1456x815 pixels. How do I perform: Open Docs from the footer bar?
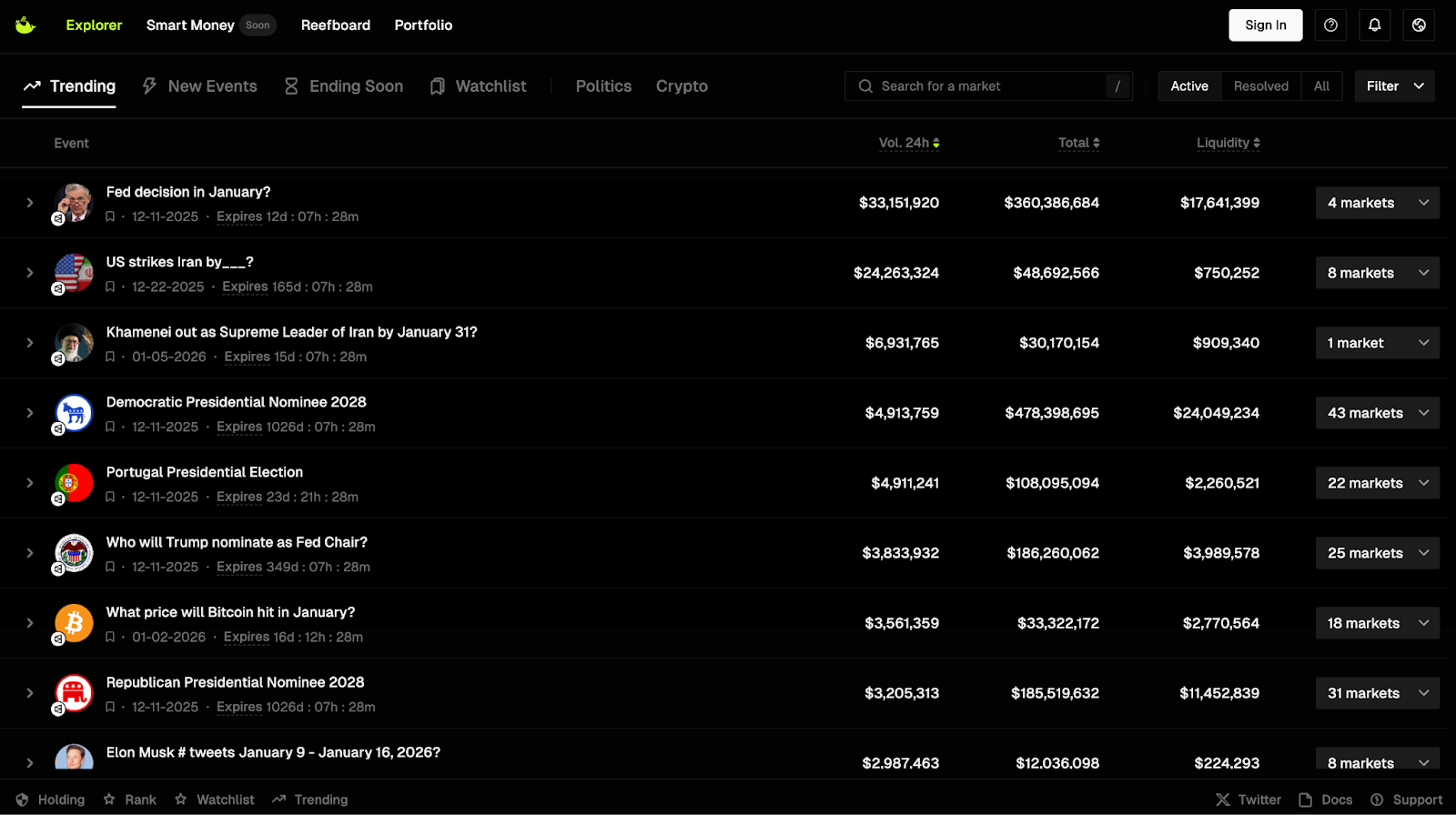[1325, 800]
